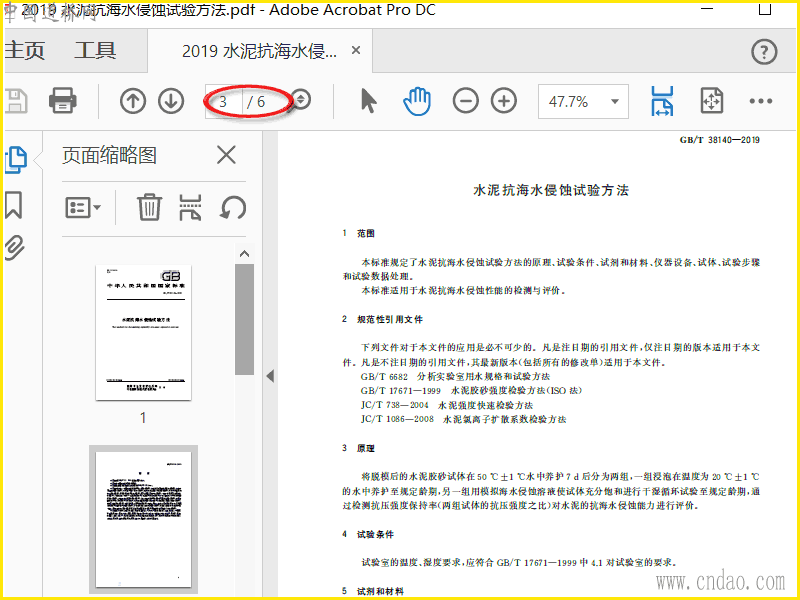Click the fit full page icon
Screen dimensions: 800x600
pos(712,101)
